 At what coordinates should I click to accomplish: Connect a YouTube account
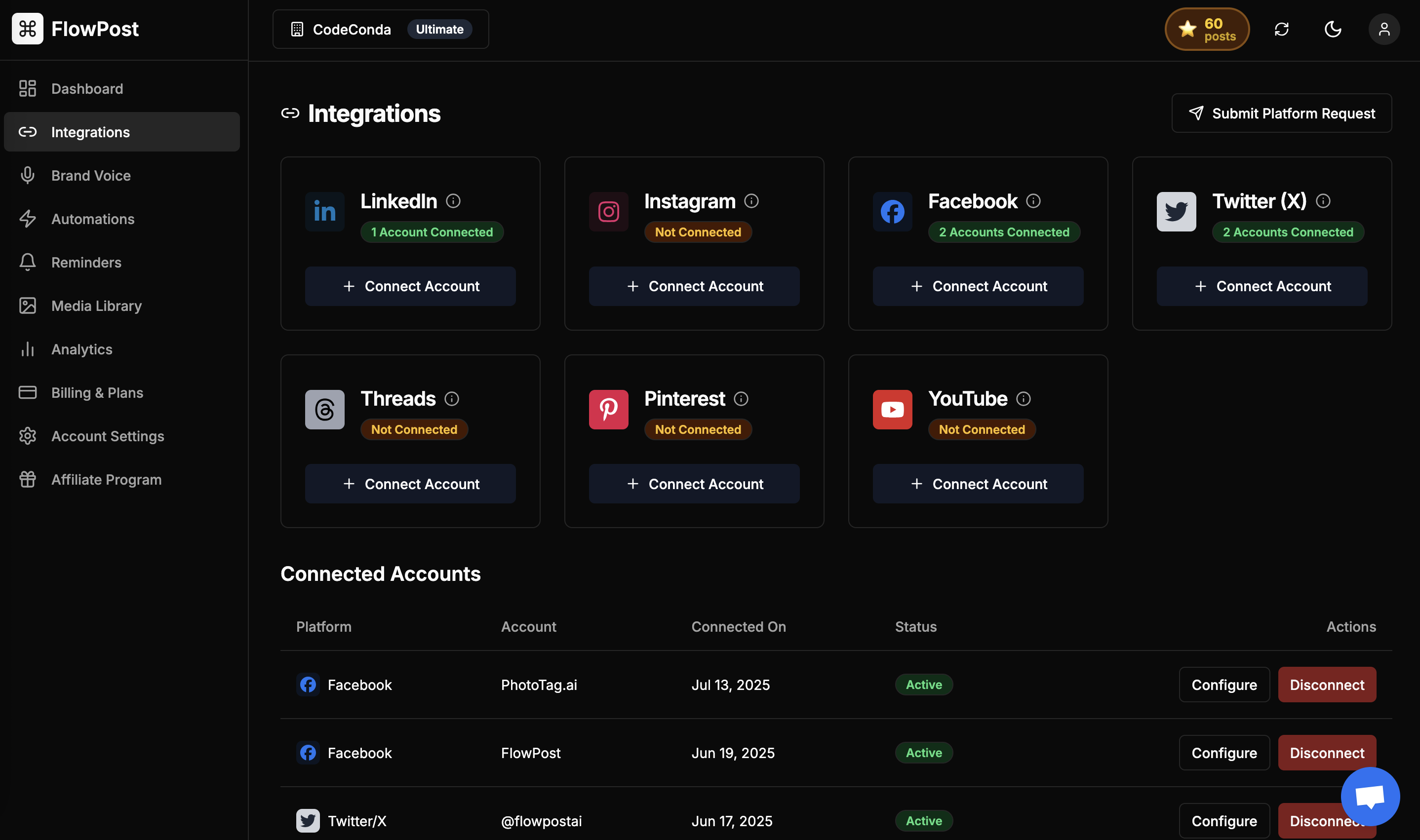tap(978, 484)
